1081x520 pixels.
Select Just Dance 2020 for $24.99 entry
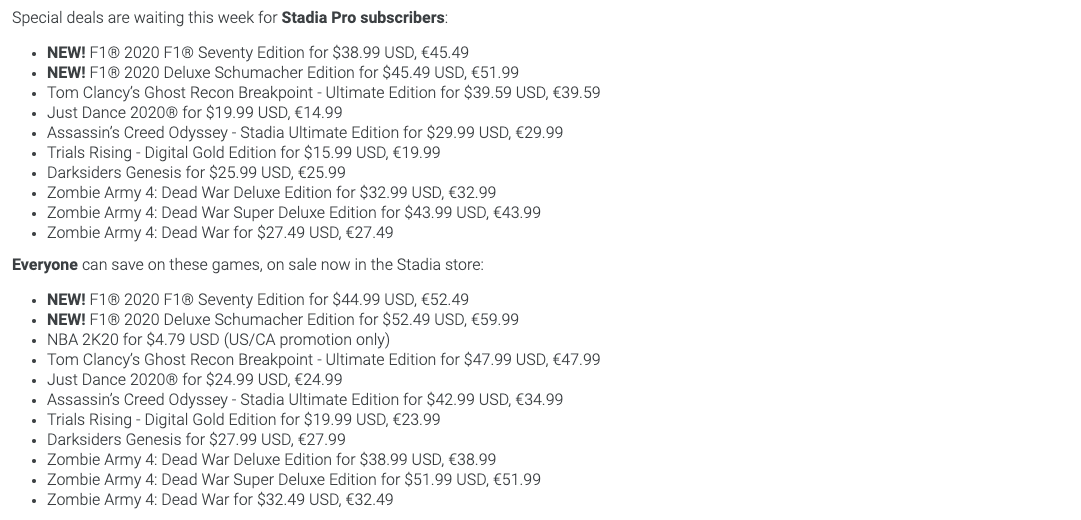pos(194,379)
